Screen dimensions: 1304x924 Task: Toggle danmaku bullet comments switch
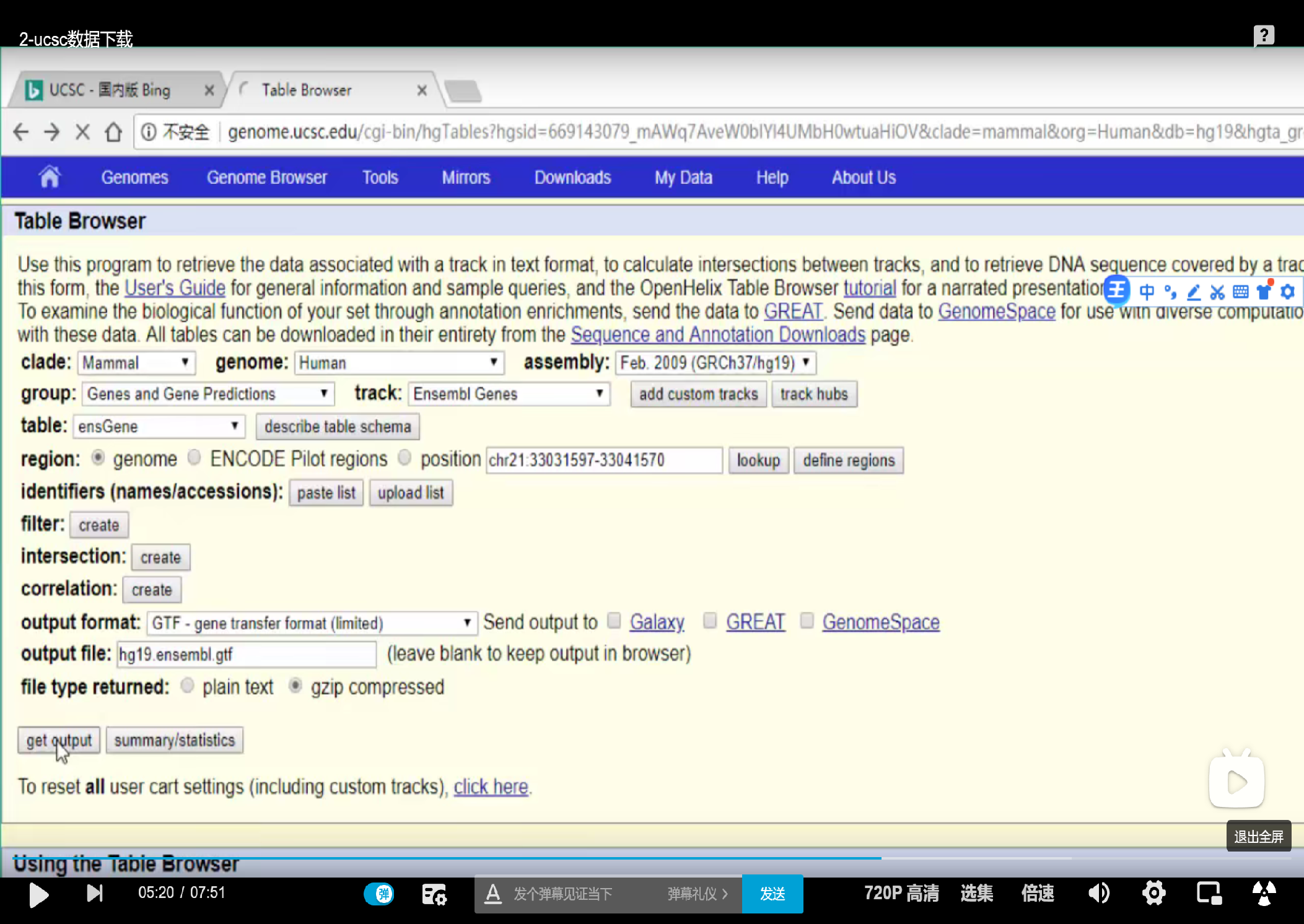(379, 894)
